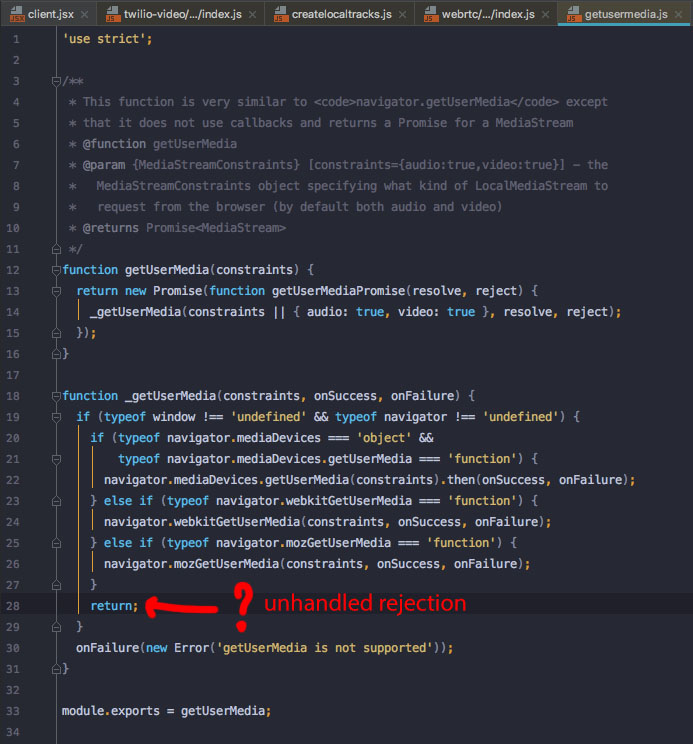The image size is (693, 744).
Task: Click the JS file icon on createlocaltracks.js tab
Action: click(281, 14)
